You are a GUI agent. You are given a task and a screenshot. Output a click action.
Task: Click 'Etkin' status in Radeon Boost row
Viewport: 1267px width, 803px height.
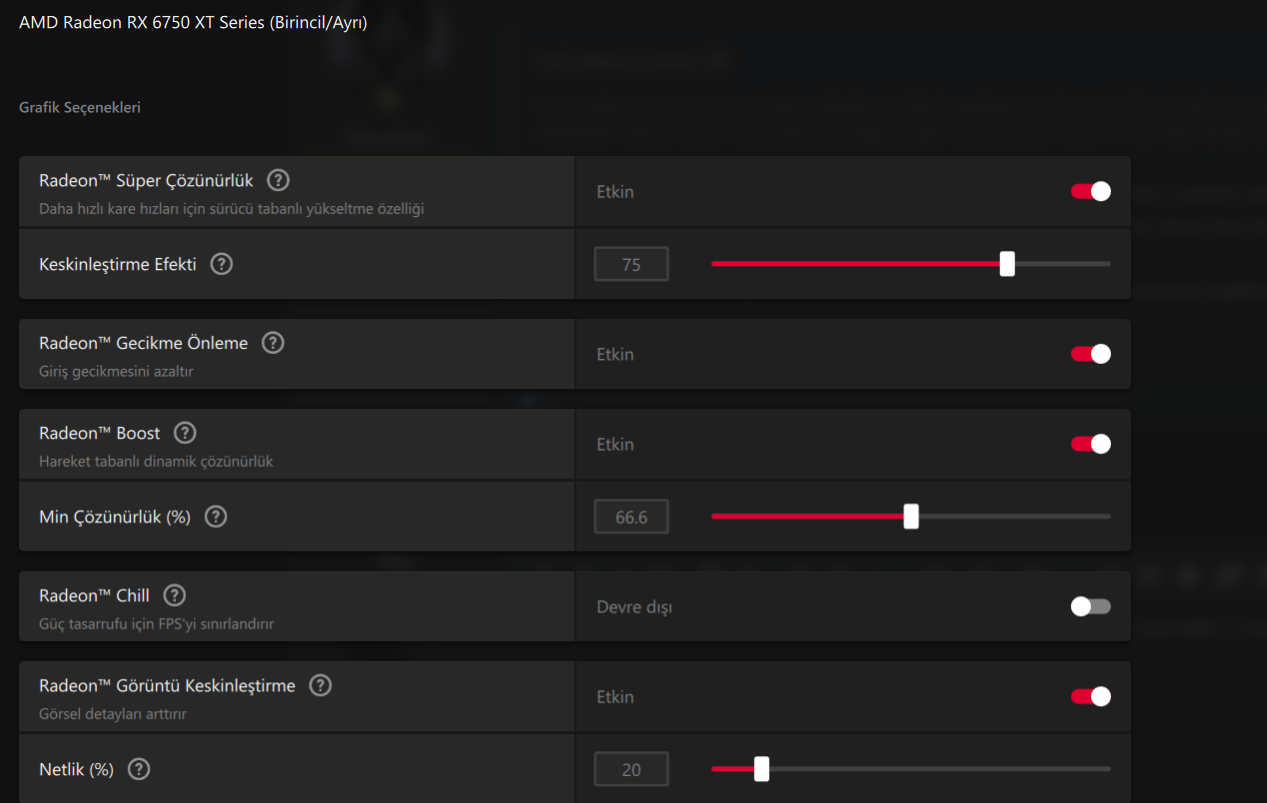tap(615, 444)
